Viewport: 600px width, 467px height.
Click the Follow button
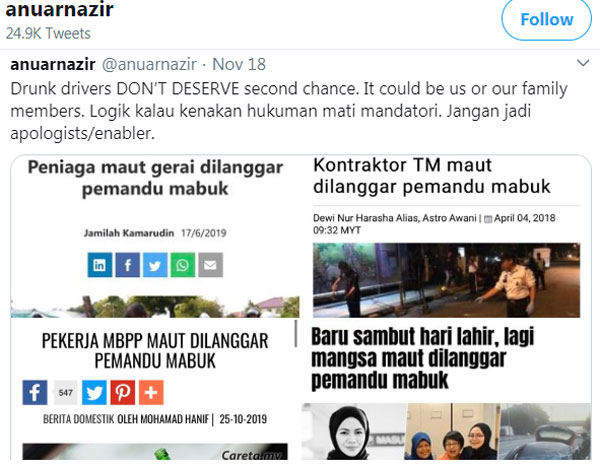(546, 19)
